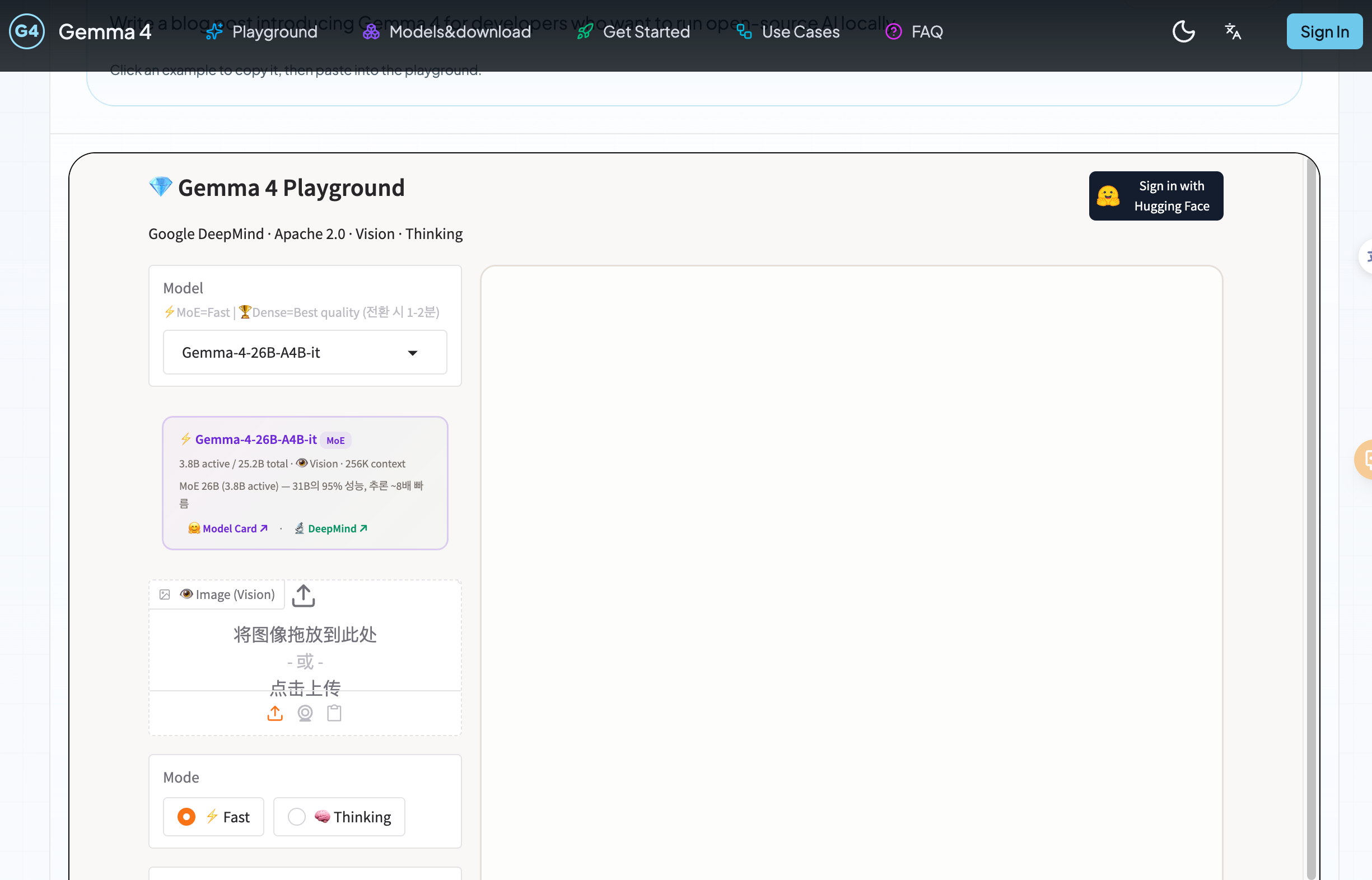This screenshot has width=1372, height=880.
Task: Click the Sign In button
Action: (1324, 31)
